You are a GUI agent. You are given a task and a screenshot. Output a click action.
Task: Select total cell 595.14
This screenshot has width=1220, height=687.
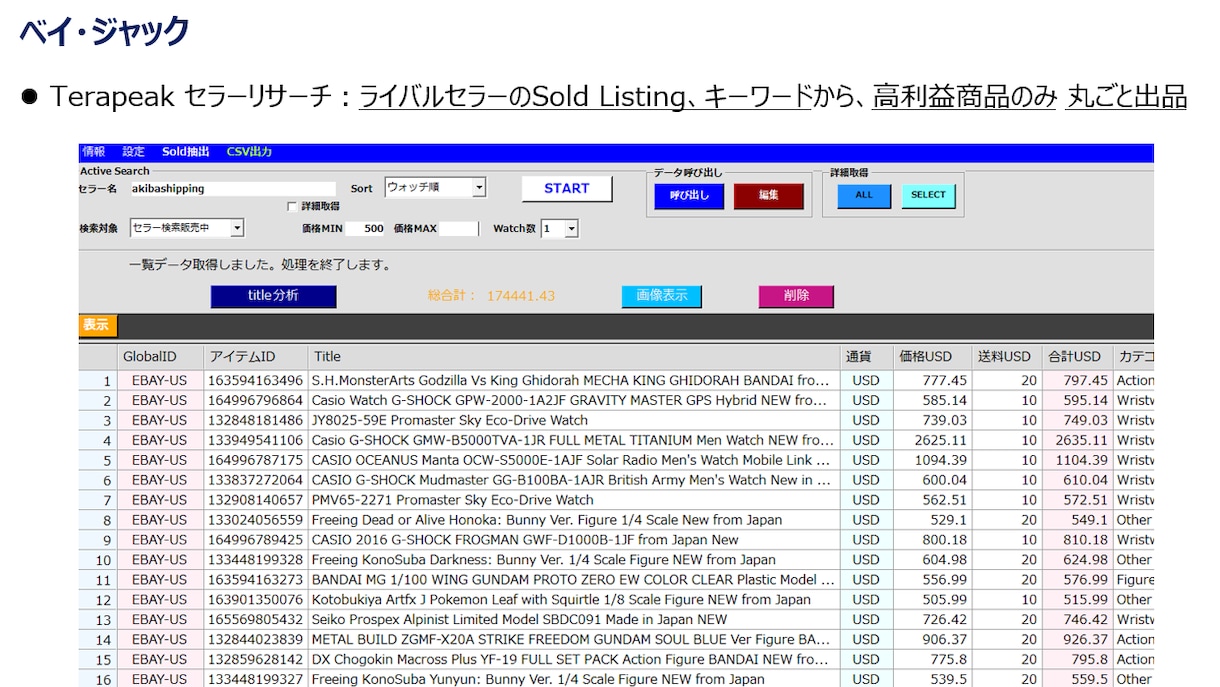point(1076,400)
